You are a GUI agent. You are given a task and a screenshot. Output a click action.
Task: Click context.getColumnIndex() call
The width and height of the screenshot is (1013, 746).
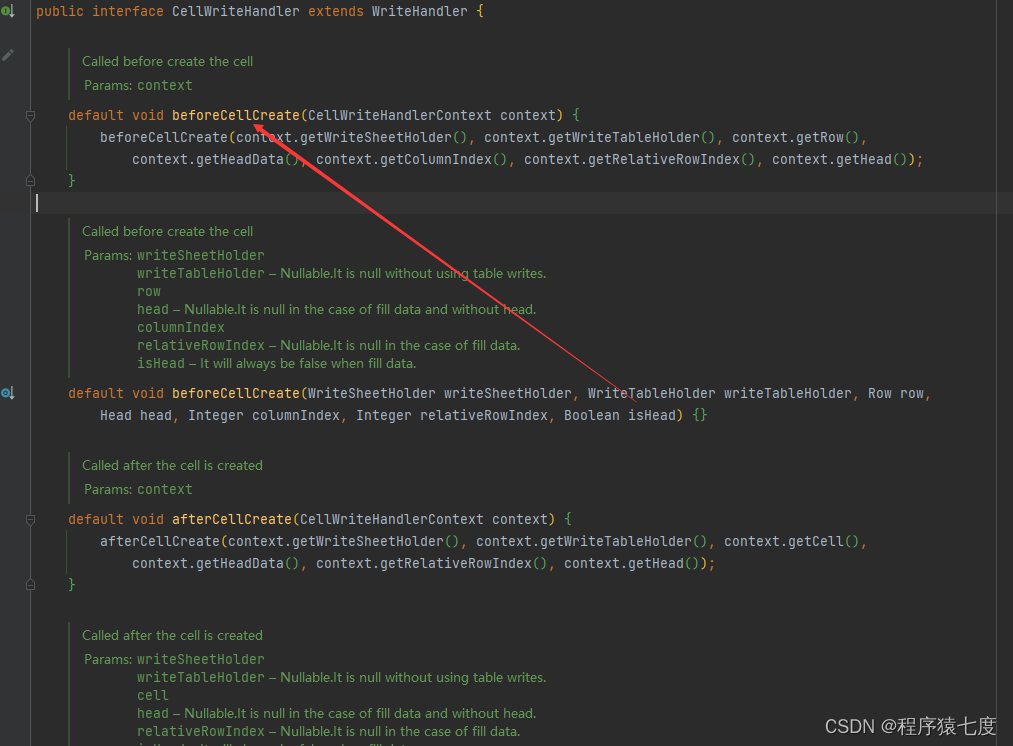pyautogui.click(x=411, y=159)
